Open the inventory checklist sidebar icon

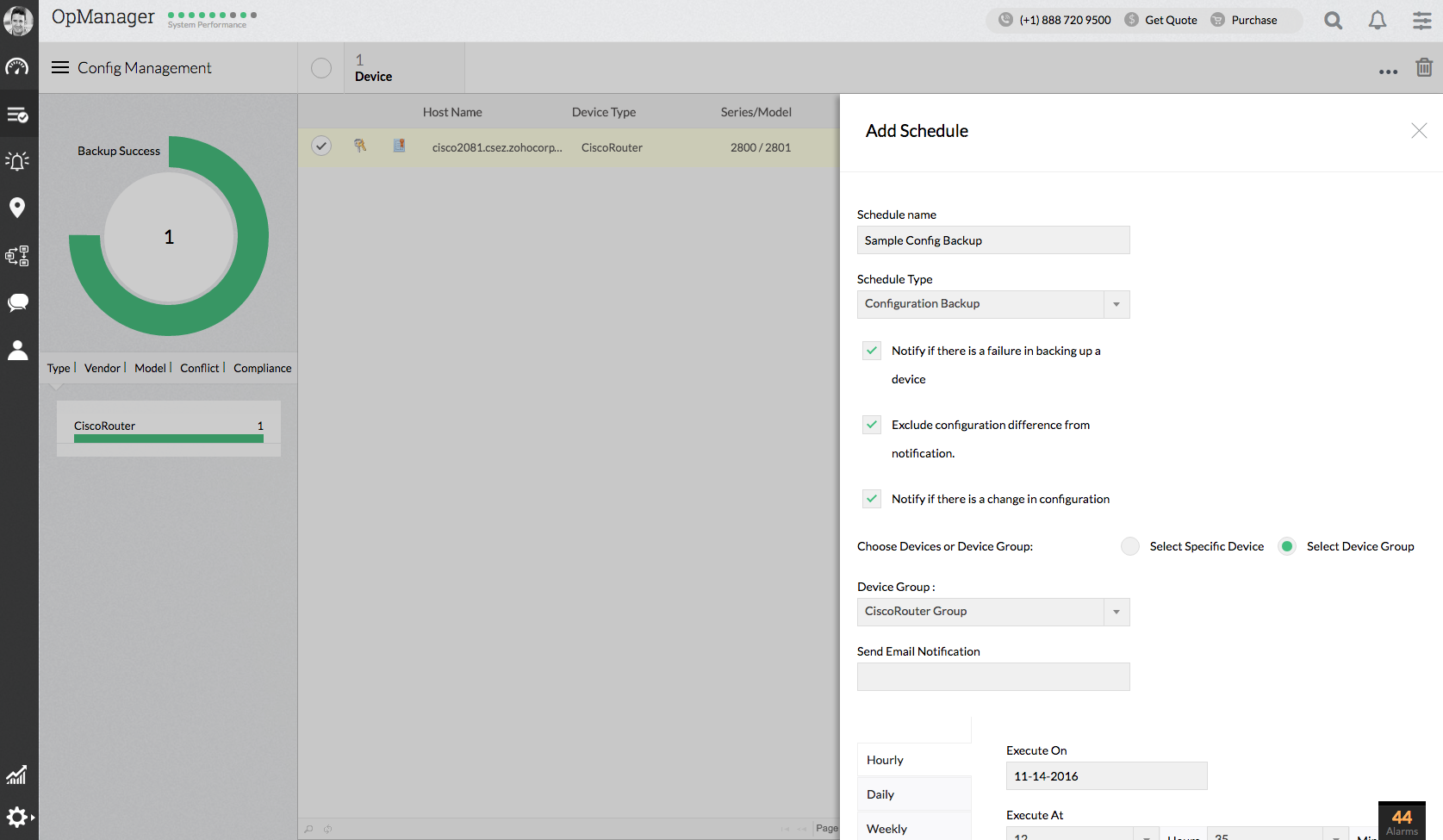pos(17,115)
